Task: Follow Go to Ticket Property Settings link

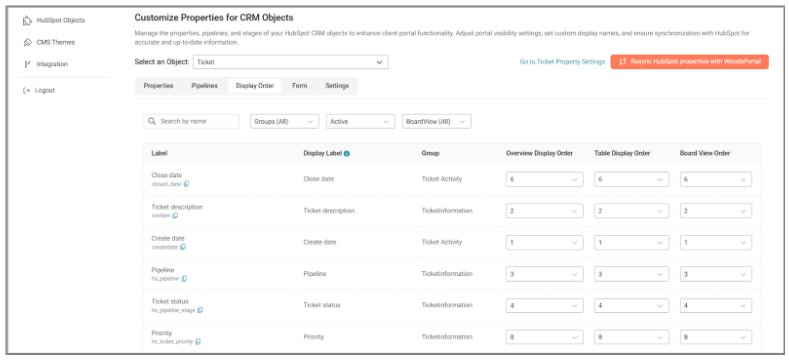Action: click(x=562, y=62)
